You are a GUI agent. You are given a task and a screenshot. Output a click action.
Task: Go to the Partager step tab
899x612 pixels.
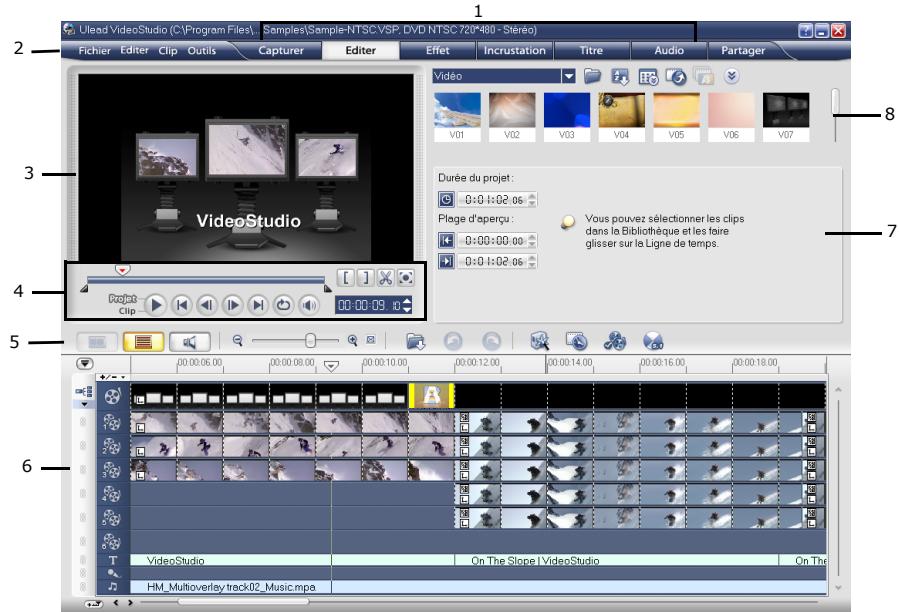click(743, 50)
